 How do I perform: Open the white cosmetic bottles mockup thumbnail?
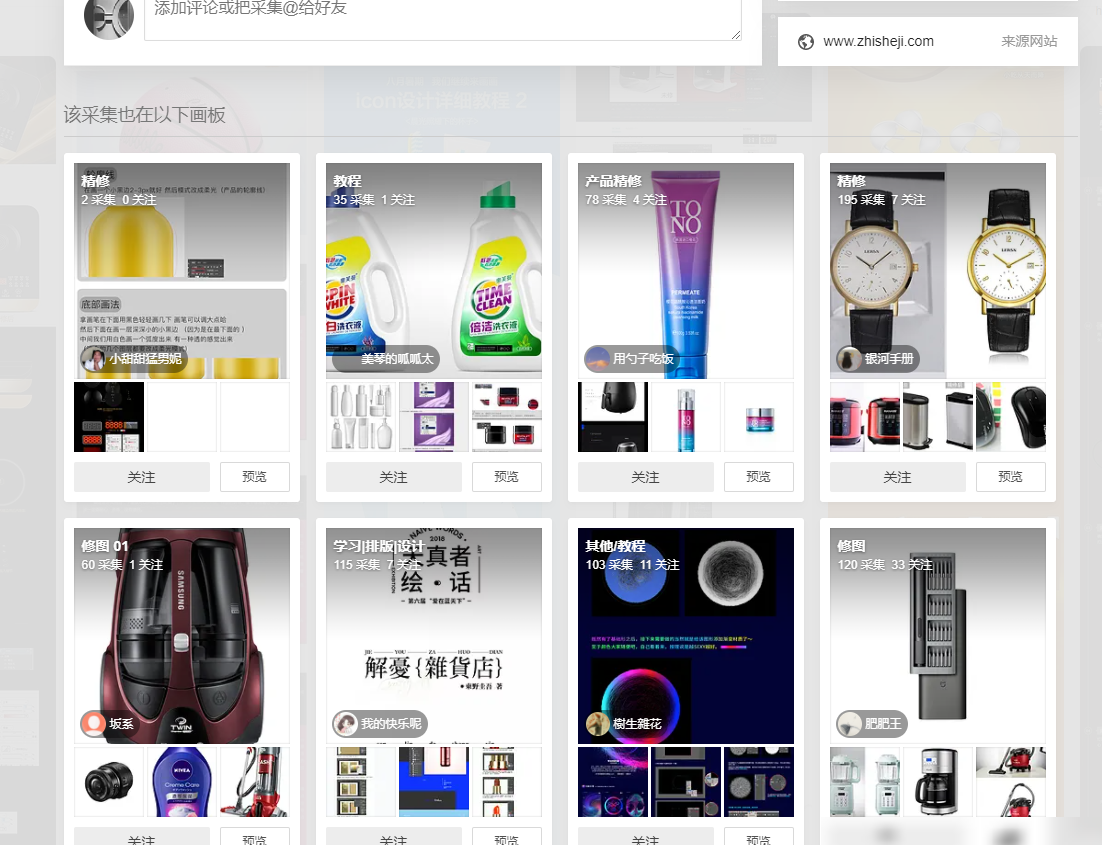[361, 417]
